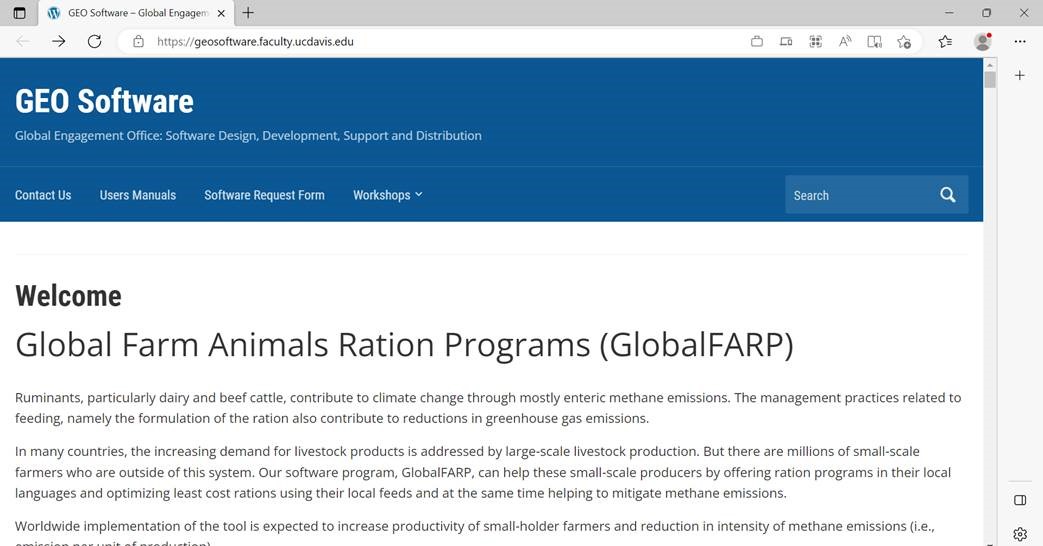Click the sidebar plus icon to customize
Screen dimensions: 1043x546
[1020, 75]
